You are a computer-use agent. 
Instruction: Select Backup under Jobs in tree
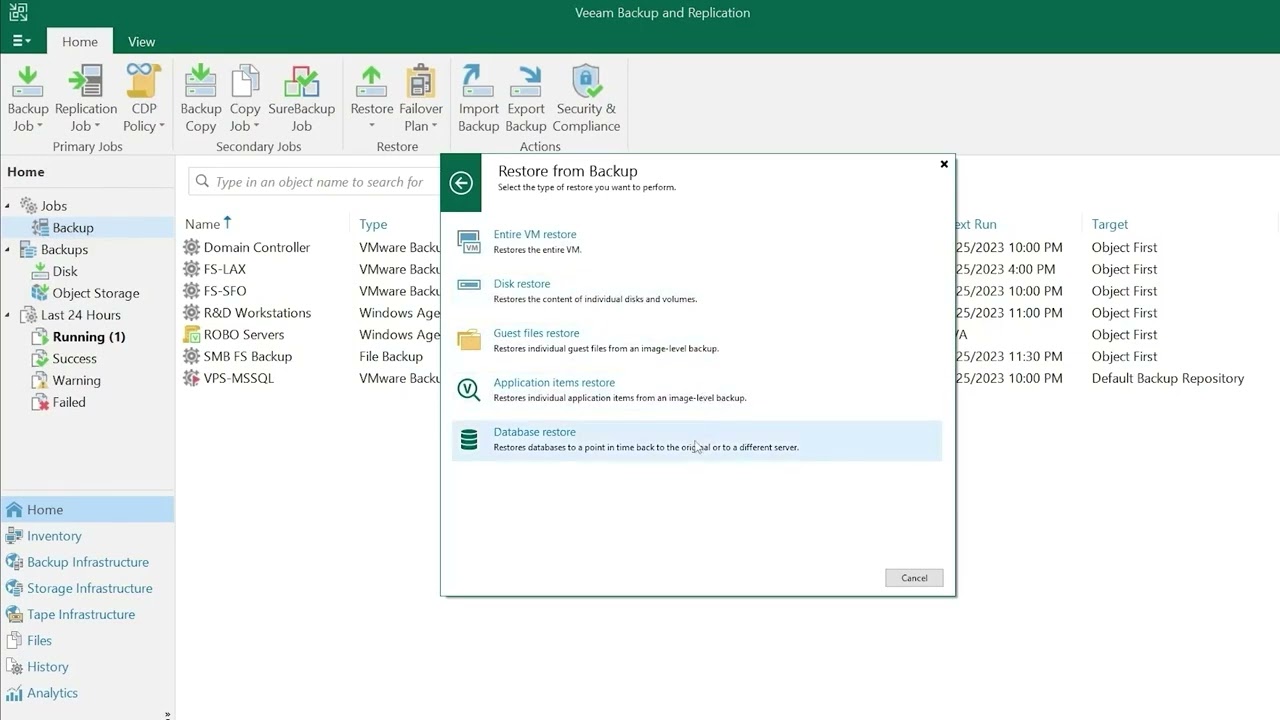73,228
